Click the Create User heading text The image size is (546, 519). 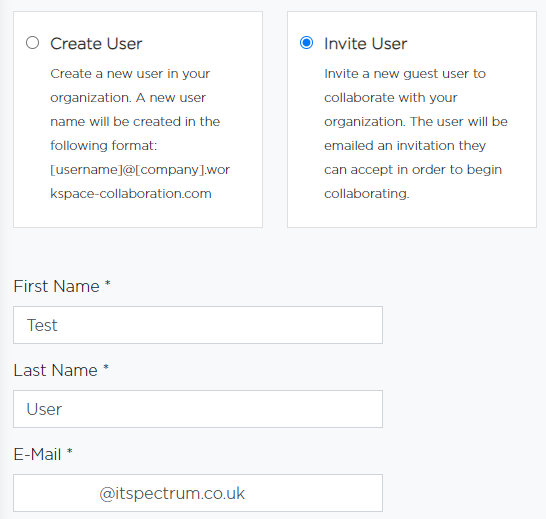click(96, 44)
